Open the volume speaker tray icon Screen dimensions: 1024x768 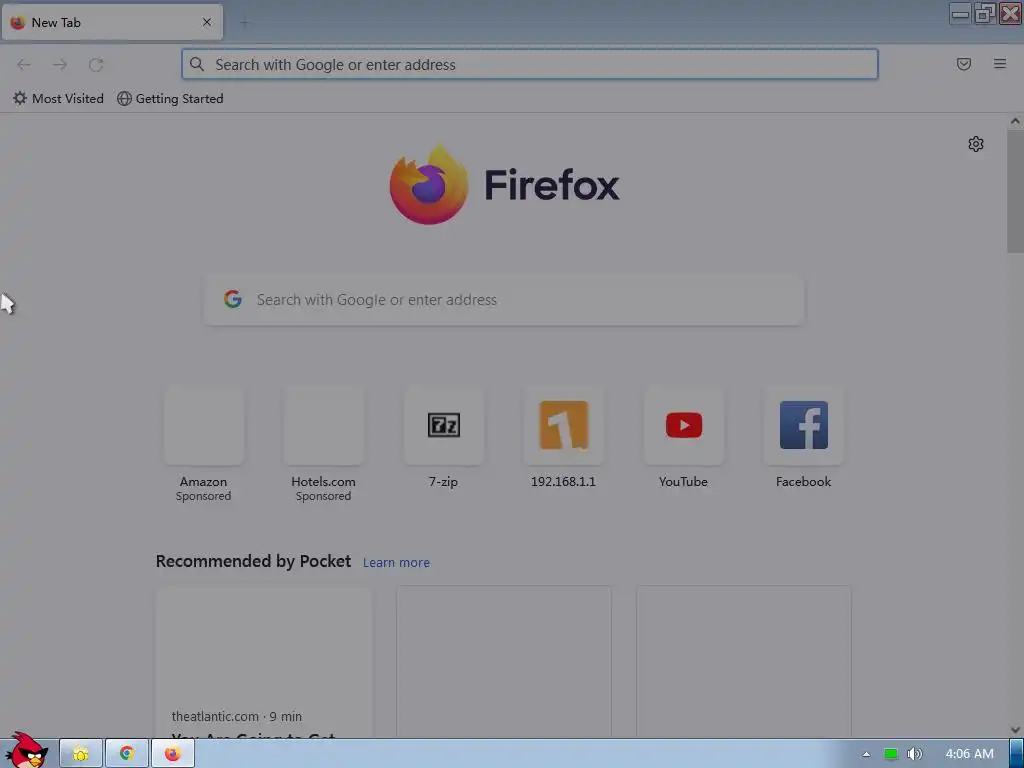[914, 754]
